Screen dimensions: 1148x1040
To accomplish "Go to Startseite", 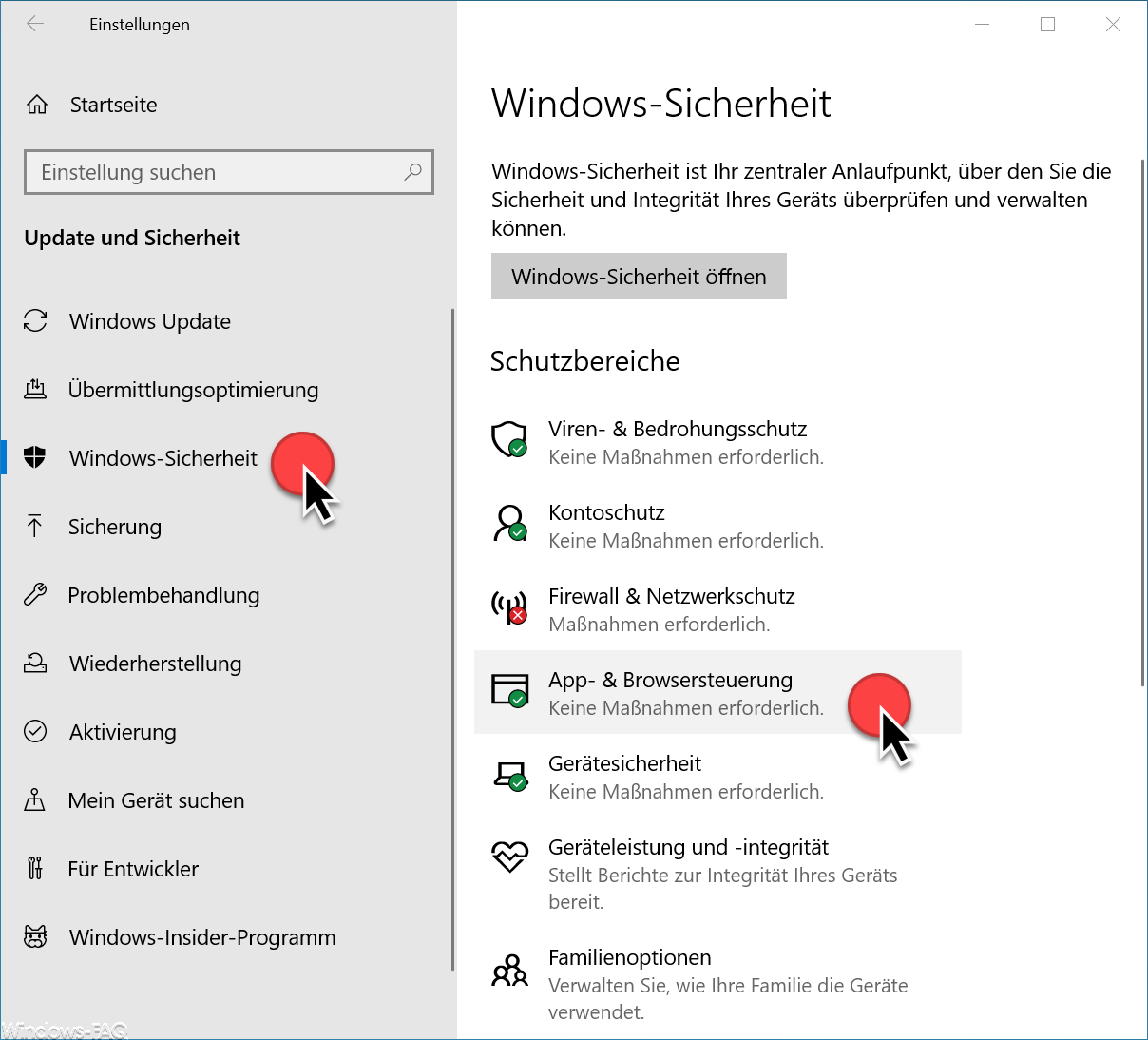I will click(x=114, y=105).
